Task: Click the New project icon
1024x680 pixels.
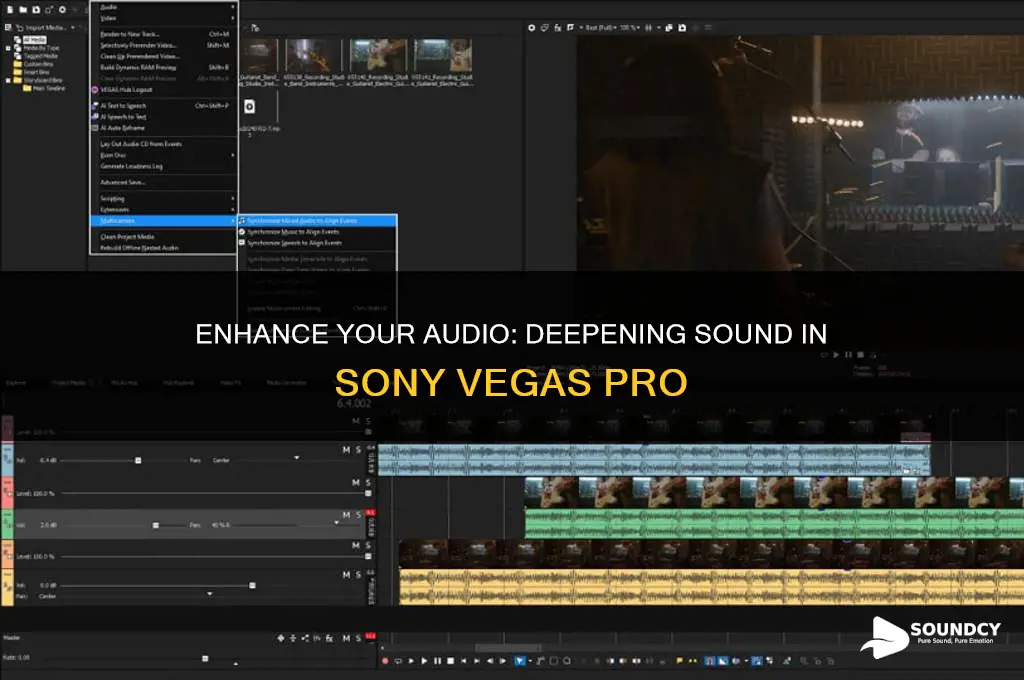Action: pyautogui.click(x=10, y=10)
